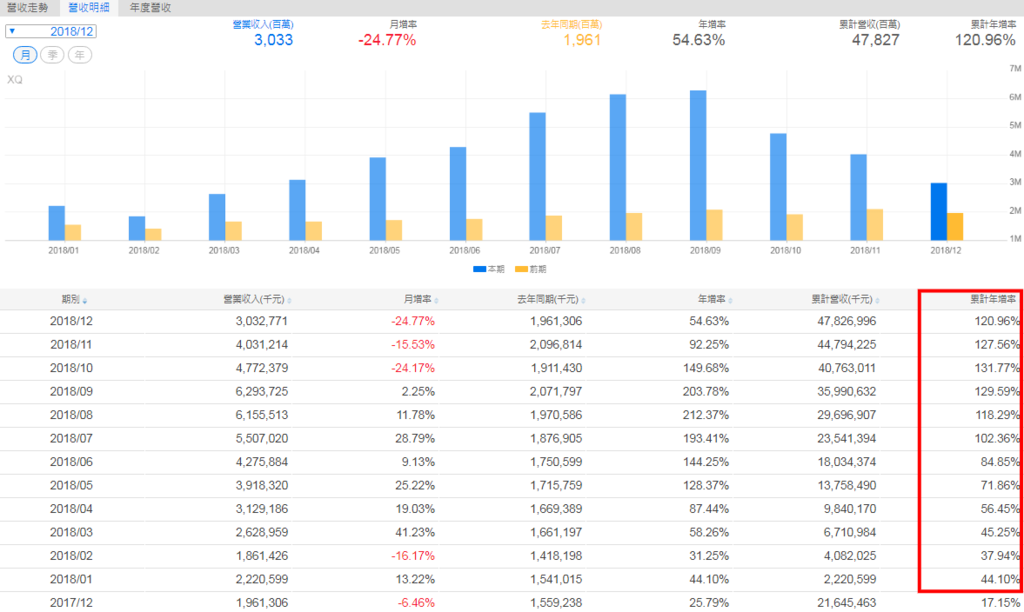
Task: Select the 2018/09 blue bar in chart
Action: (697, 165)
